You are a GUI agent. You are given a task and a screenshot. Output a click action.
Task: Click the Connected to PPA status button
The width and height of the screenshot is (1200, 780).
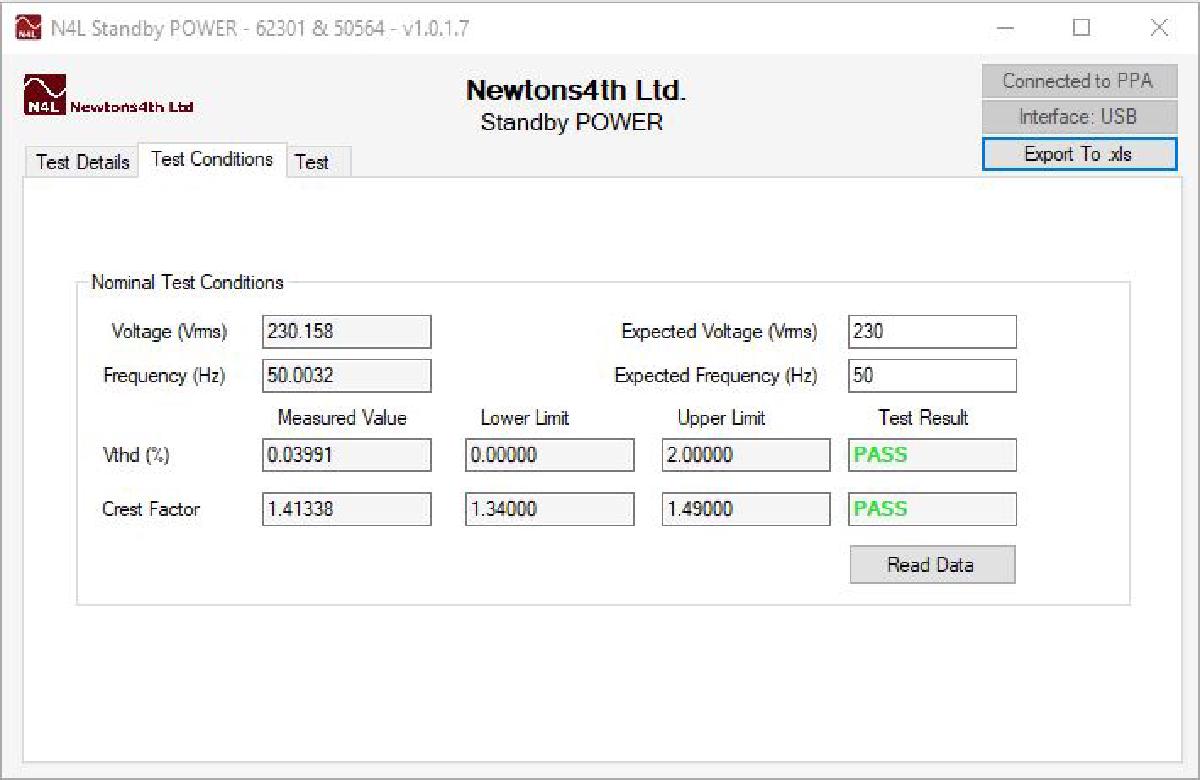pyautogui.click(x=1079, y=81)
